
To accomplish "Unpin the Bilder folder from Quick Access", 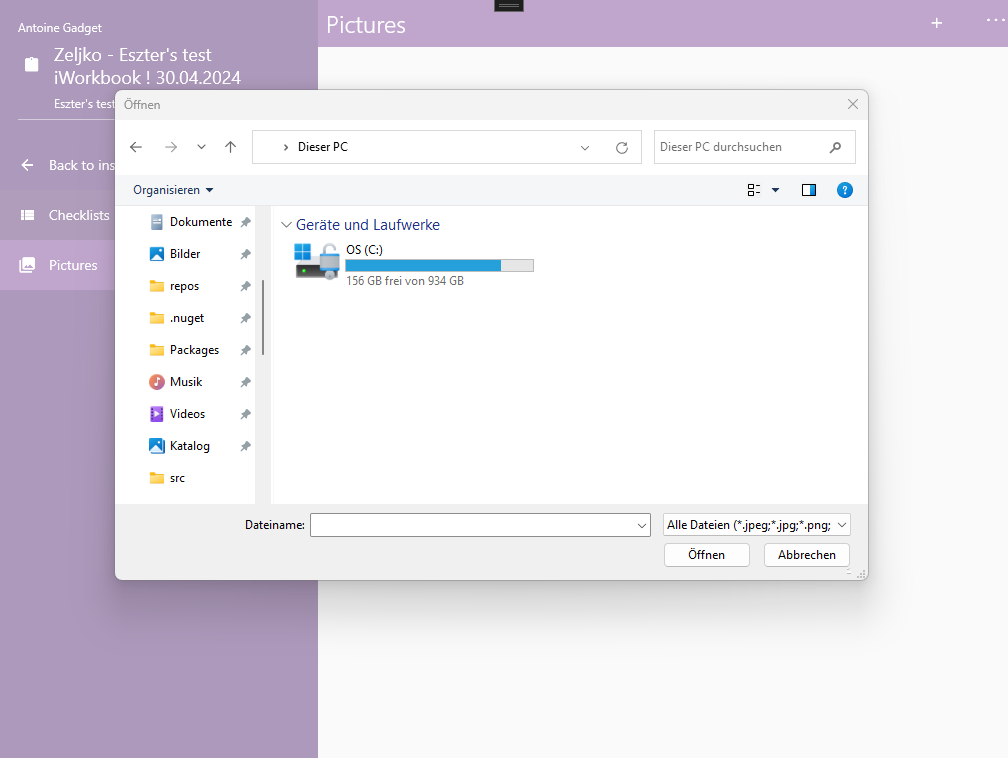I will [245, 253].
